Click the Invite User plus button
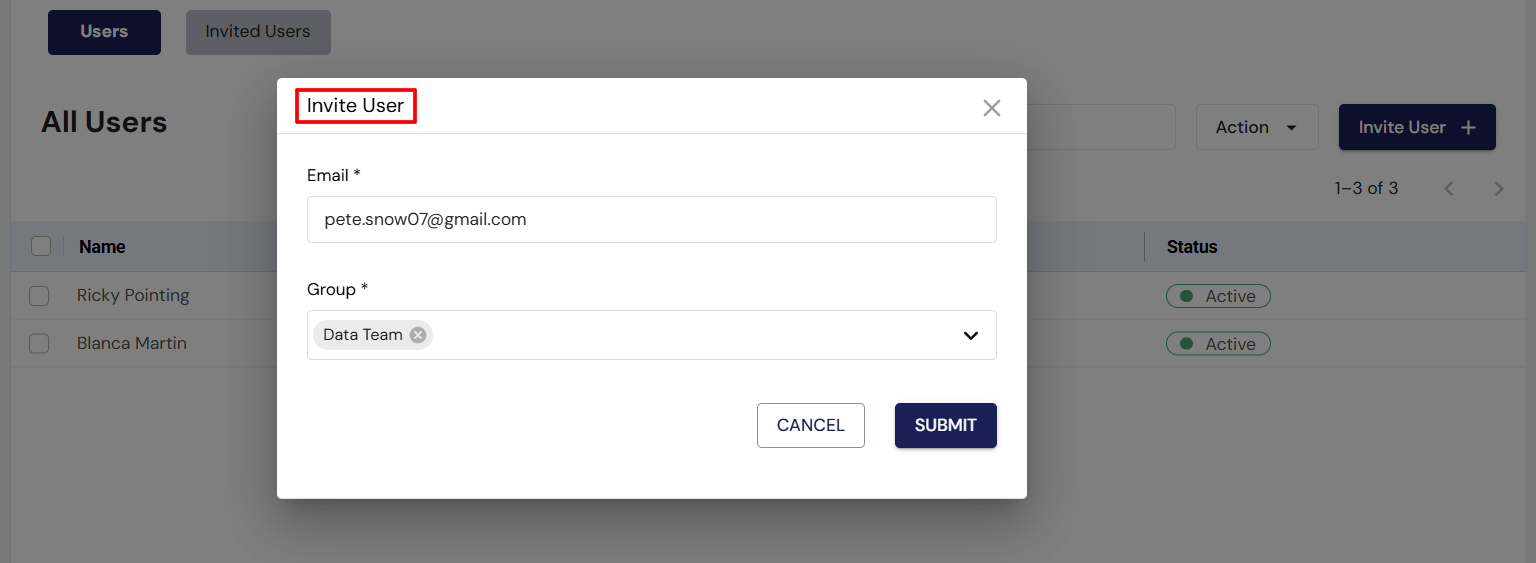Screen dimensions: 1536x563 tap(1416, 127)
